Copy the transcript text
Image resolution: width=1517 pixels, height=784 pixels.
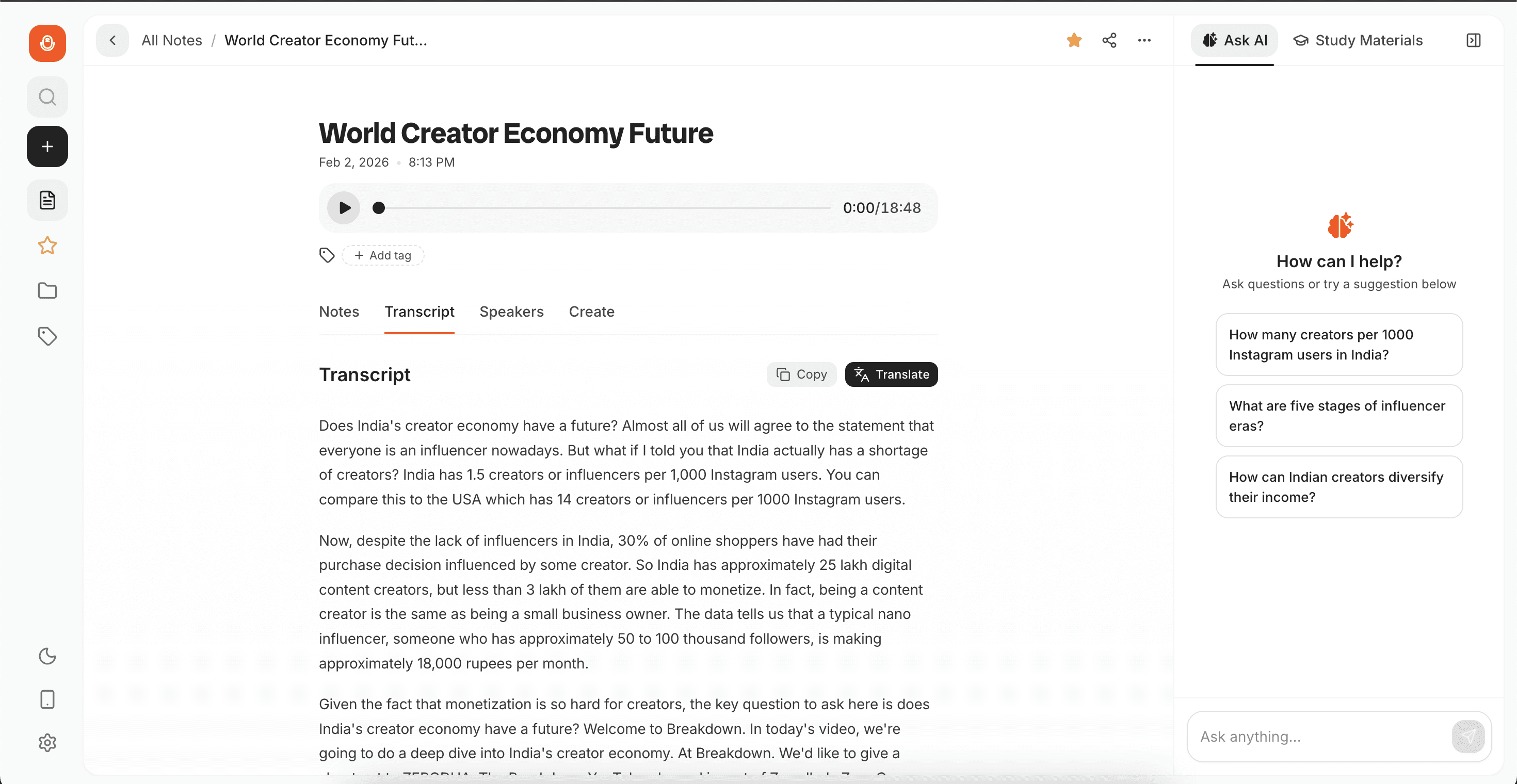(x=801, y=374)
